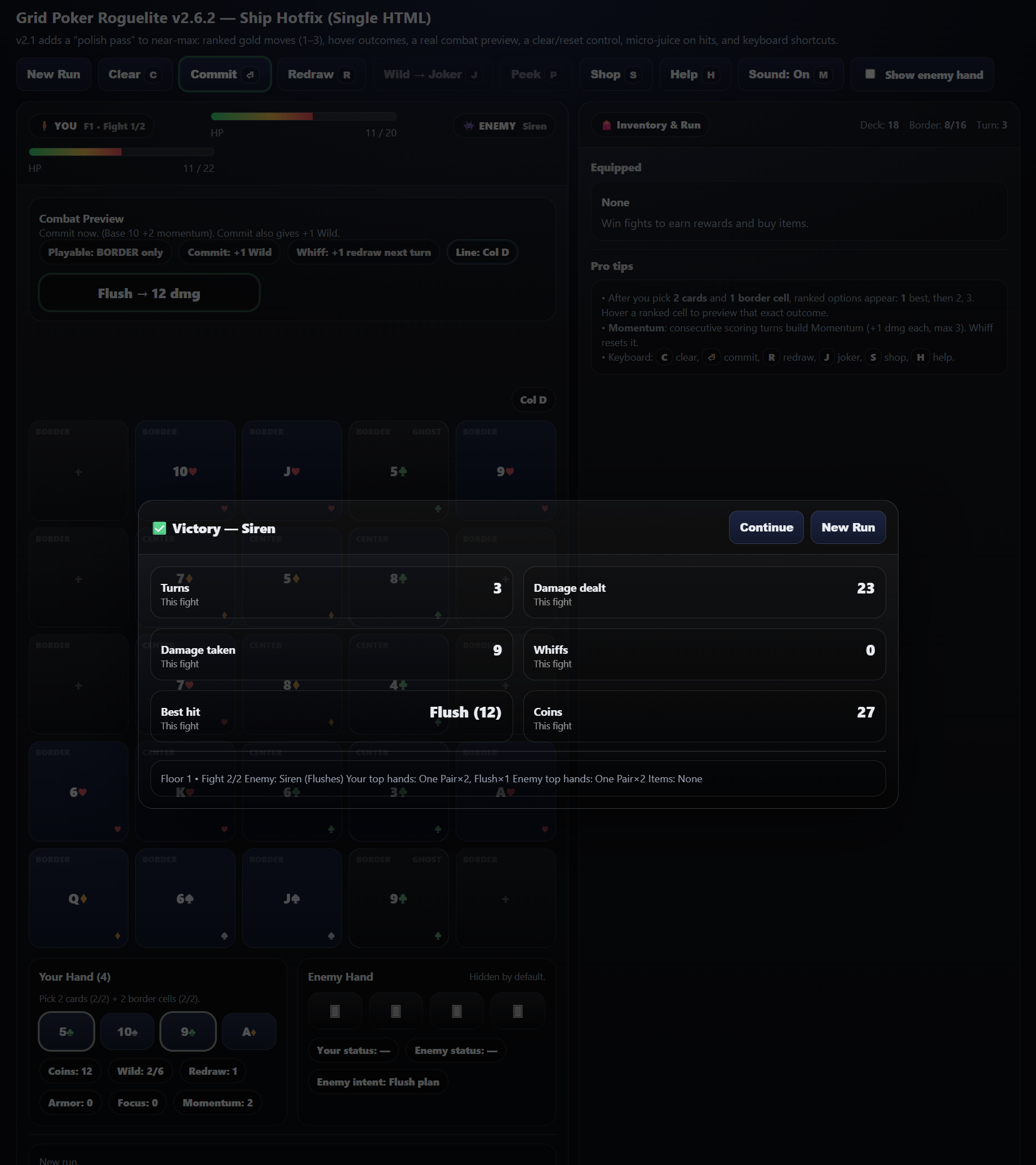Click Whiff: +1 redraw next turn chip
This screenshot has height=1165, width=1036.
(363, 252)
